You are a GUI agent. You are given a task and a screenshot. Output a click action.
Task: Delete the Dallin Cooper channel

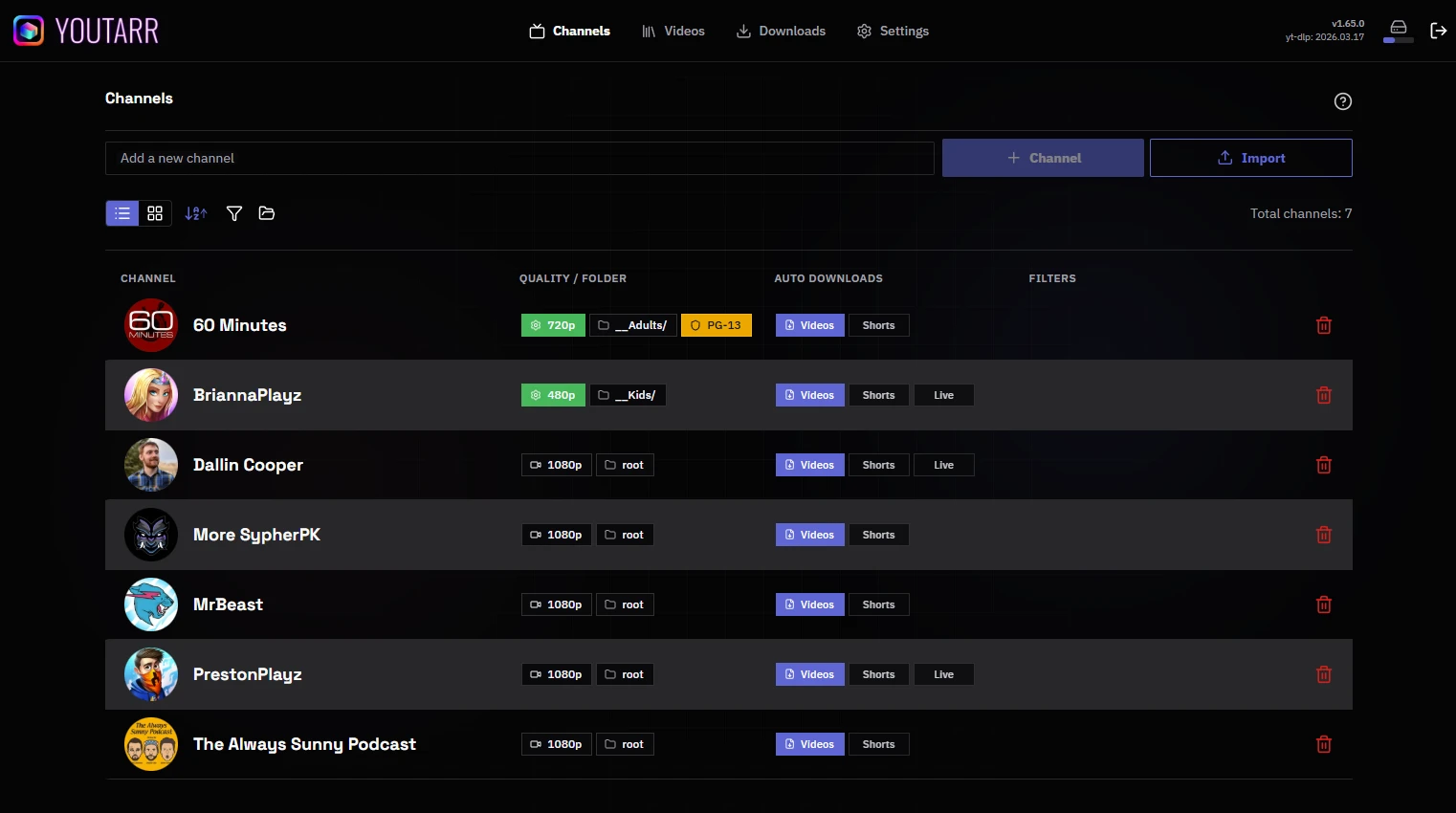pos(1324,465)
